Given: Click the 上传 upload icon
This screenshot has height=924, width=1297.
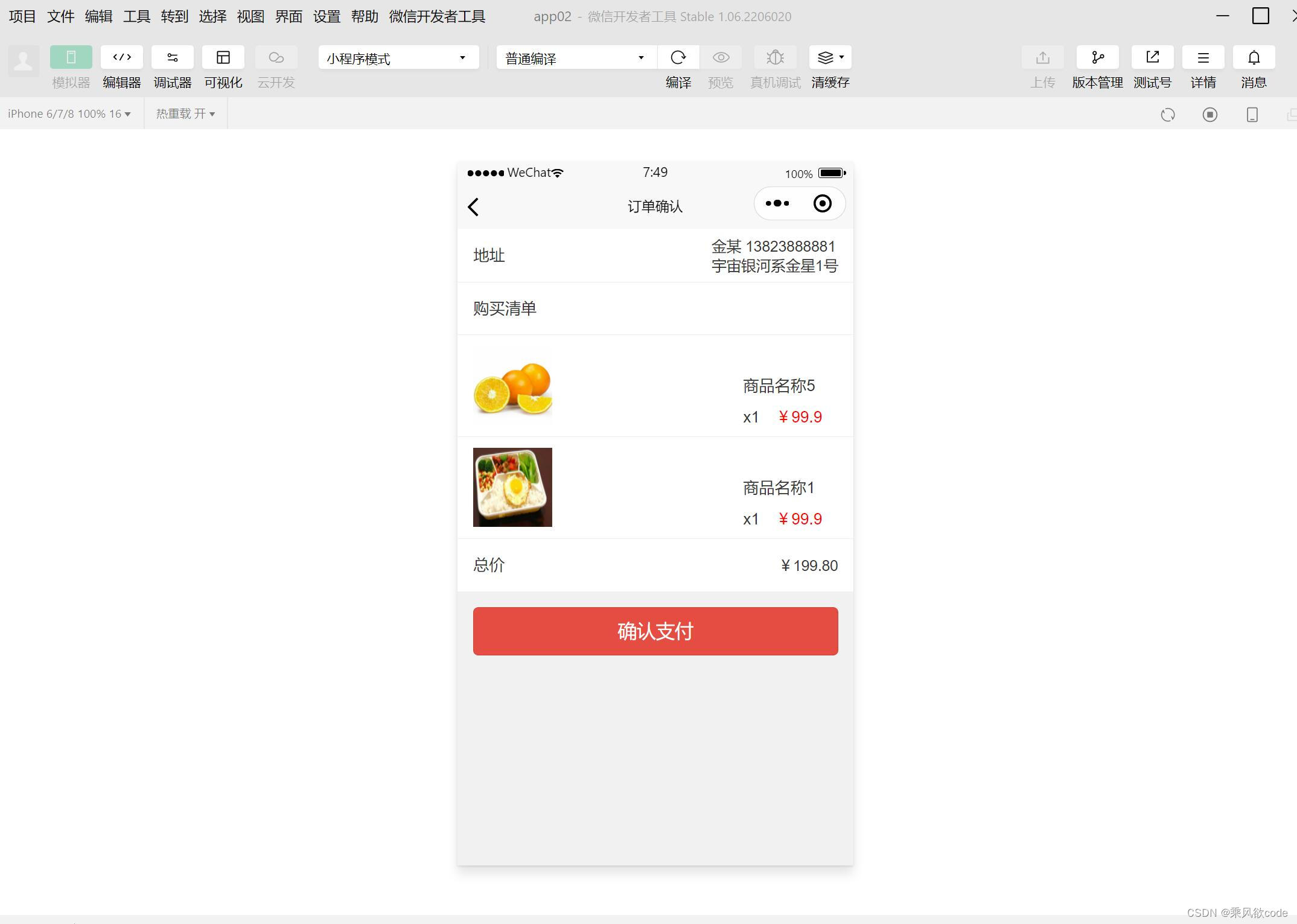Looking at the screenshot, I should pos(1043,57).
